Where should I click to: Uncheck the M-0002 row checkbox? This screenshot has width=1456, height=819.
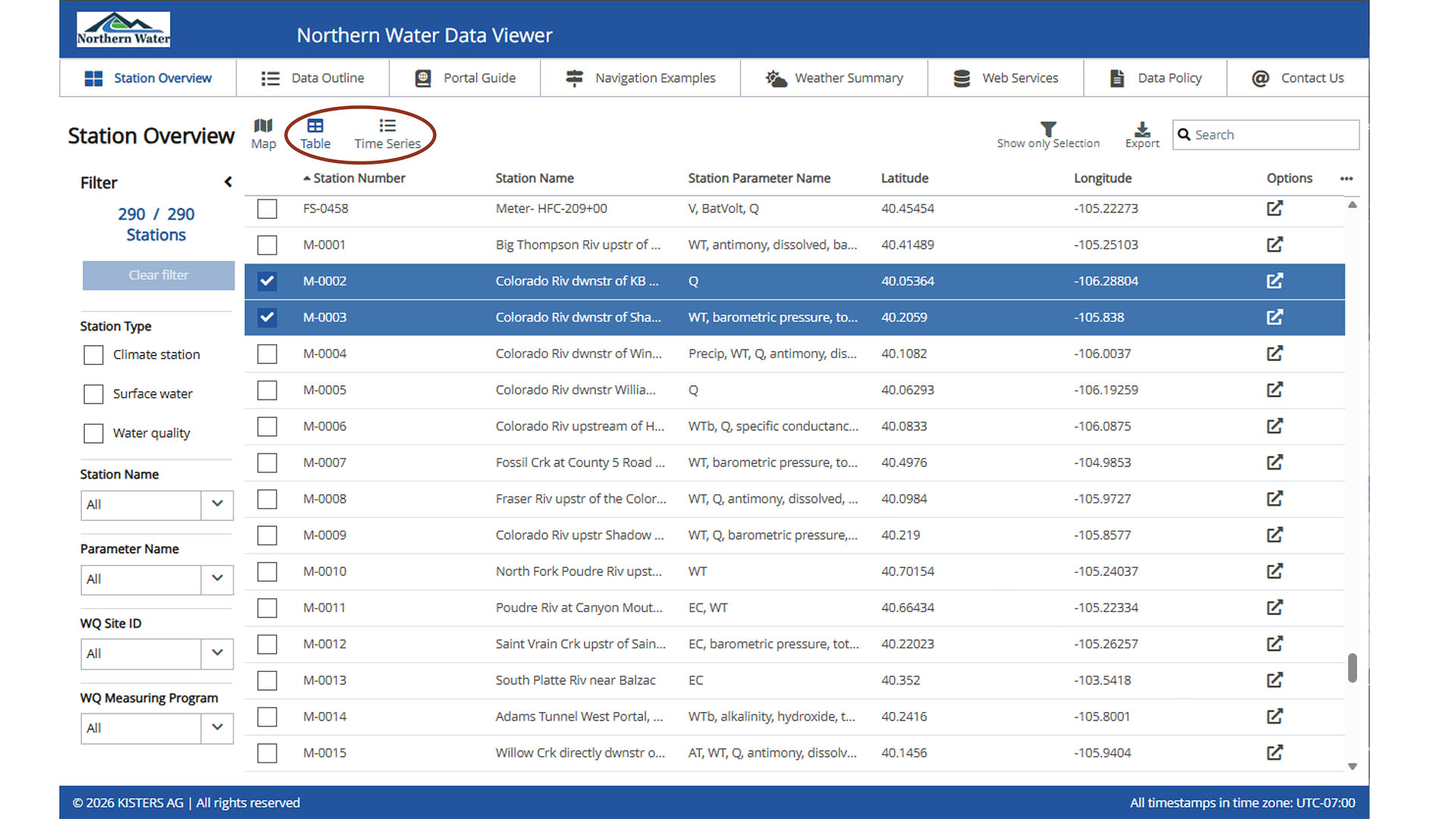coord(267,281)
